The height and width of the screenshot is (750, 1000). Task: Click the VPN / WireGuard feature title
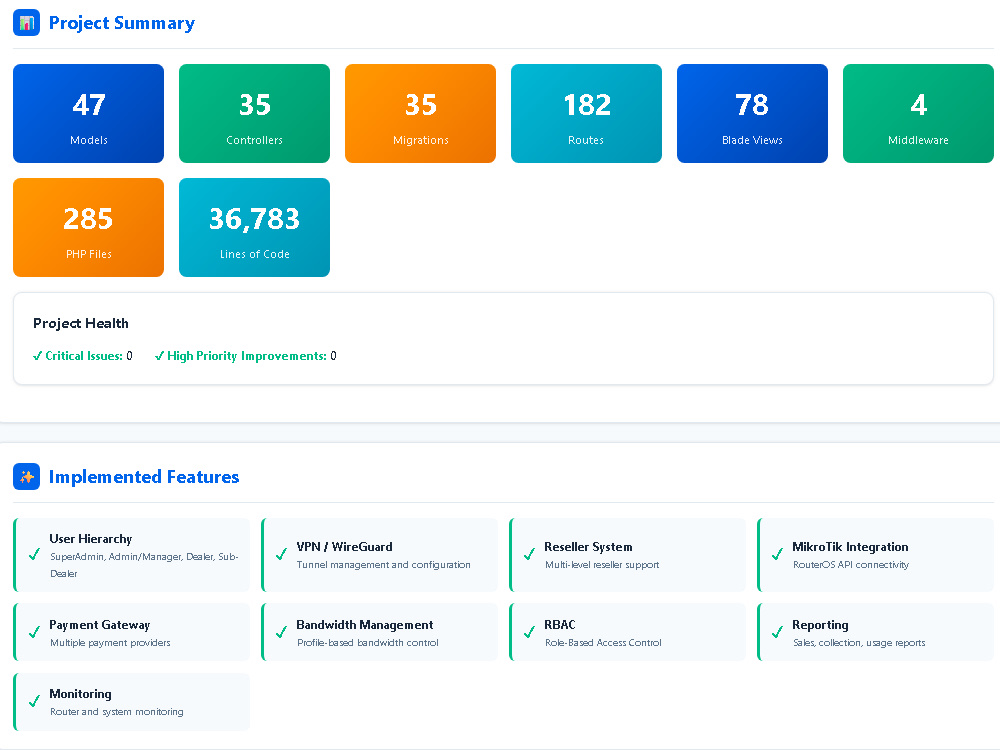click(x=344, y=547)
